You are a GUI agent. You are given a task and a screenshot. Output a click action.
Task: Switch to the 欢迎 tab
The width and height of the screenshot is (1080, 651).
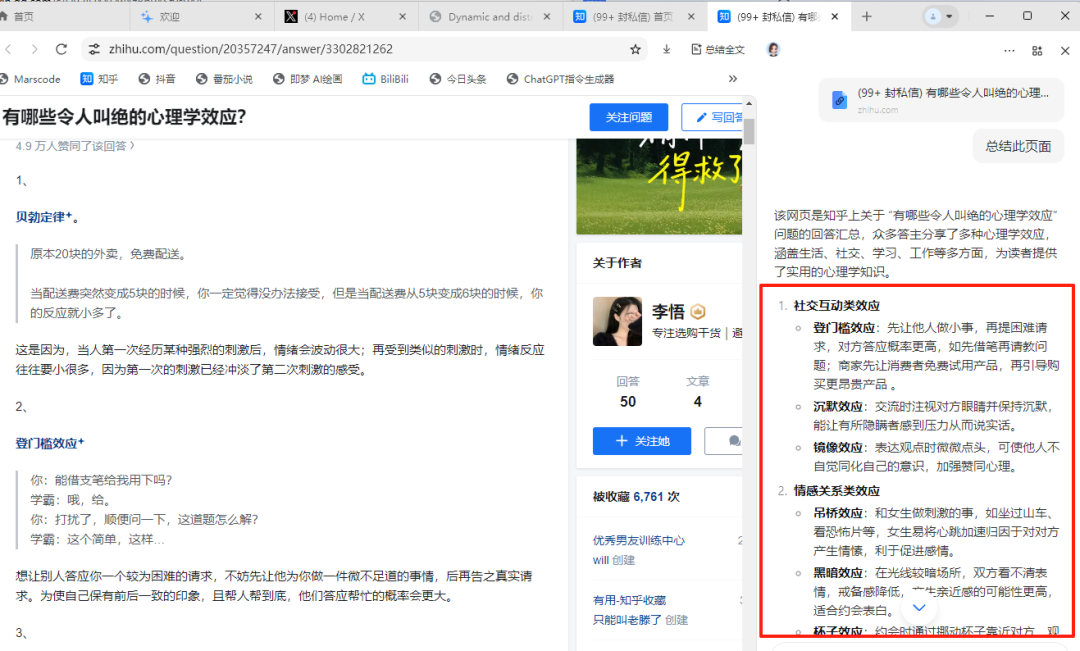200,17
